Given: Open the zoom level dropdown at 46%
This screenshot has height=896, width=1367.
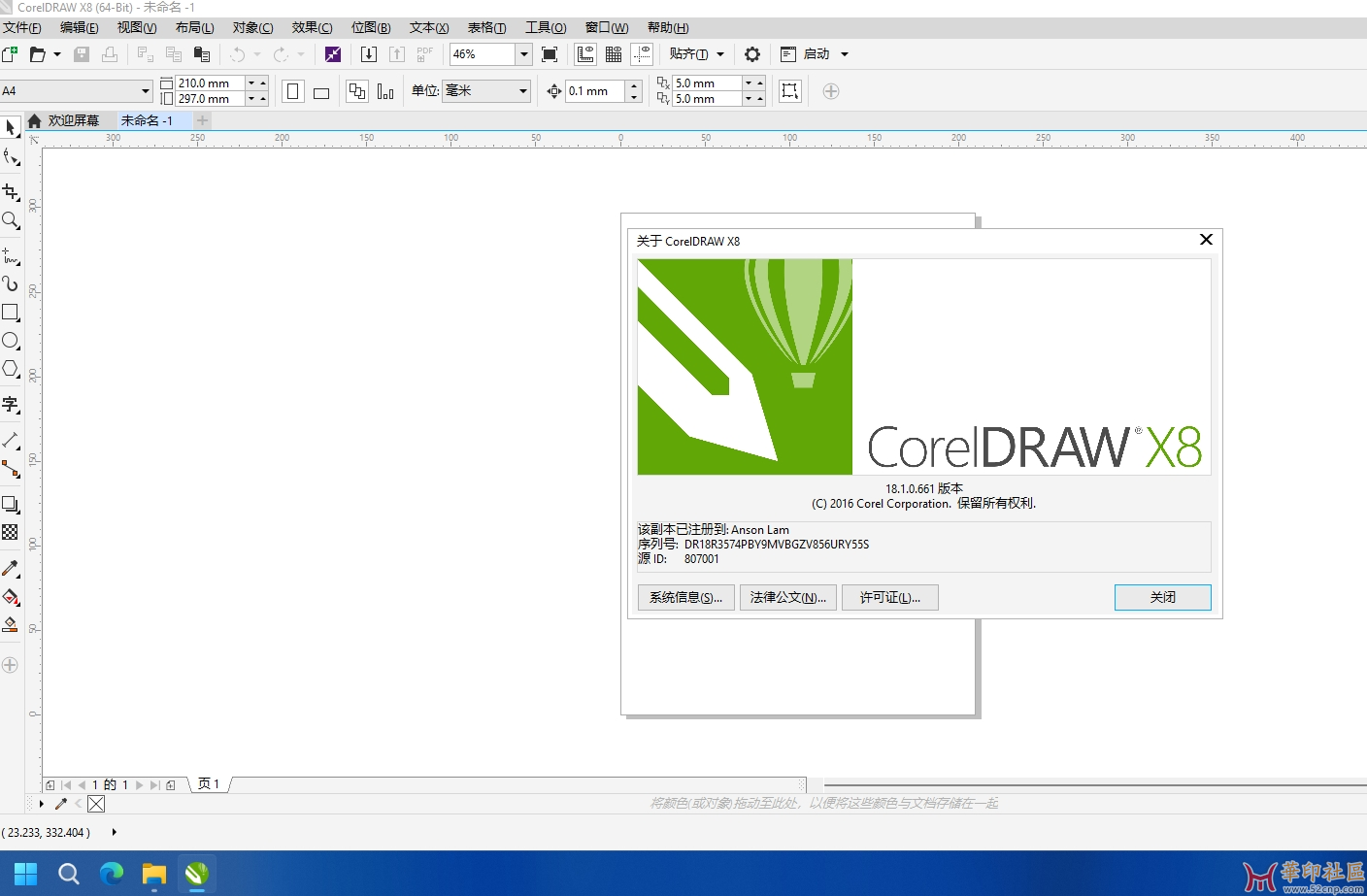Looking at the screenshot, I should coord(523,54).
